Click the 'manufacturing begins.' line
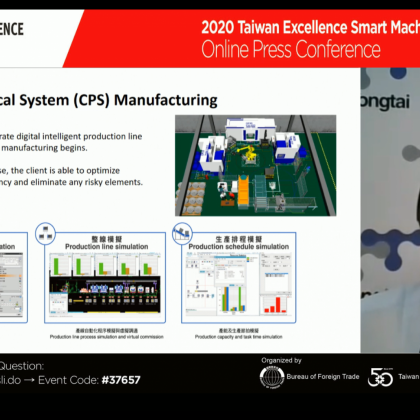420x420 pixels. pyautogui.click(x=45, y=148)
